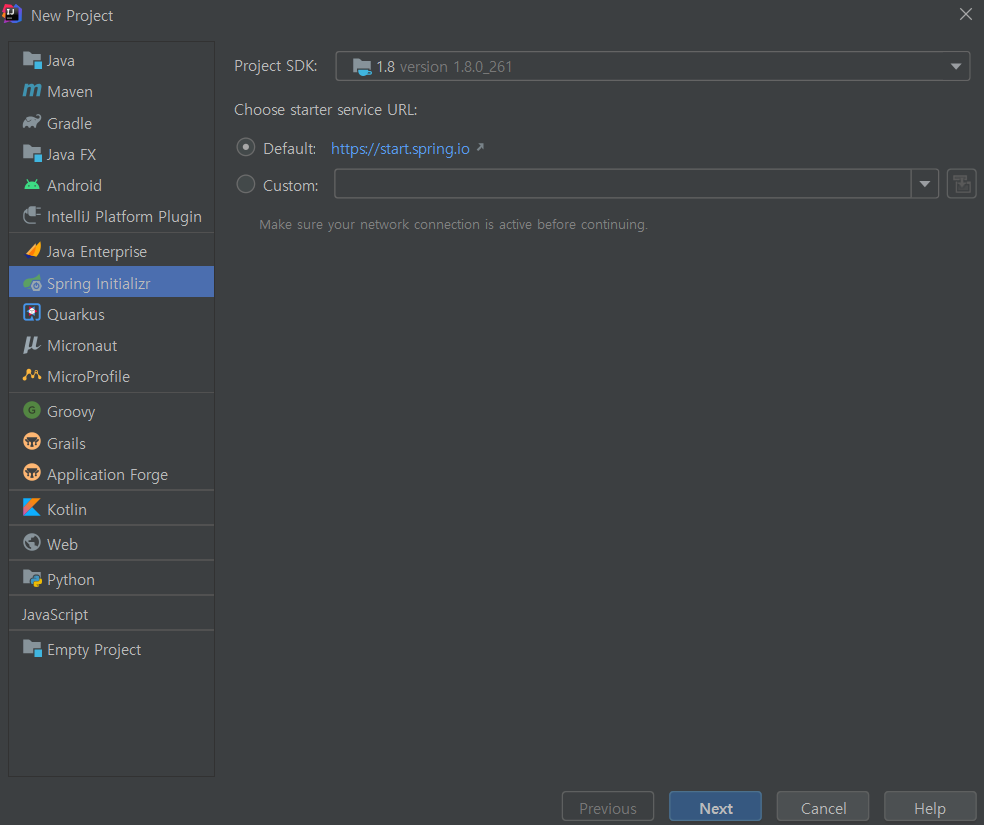Select the Application Forge label
Image resolution: width=984 pixels, height=825 pixels.
(x=107, y=475)
